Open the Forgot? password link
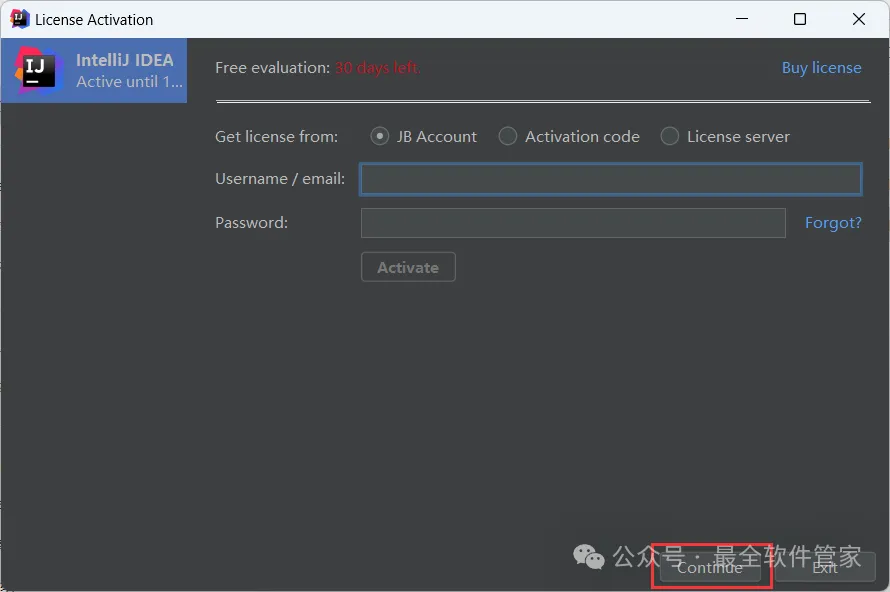The height and width of the screenshot is (592, 890). click(x=833, y=222)
